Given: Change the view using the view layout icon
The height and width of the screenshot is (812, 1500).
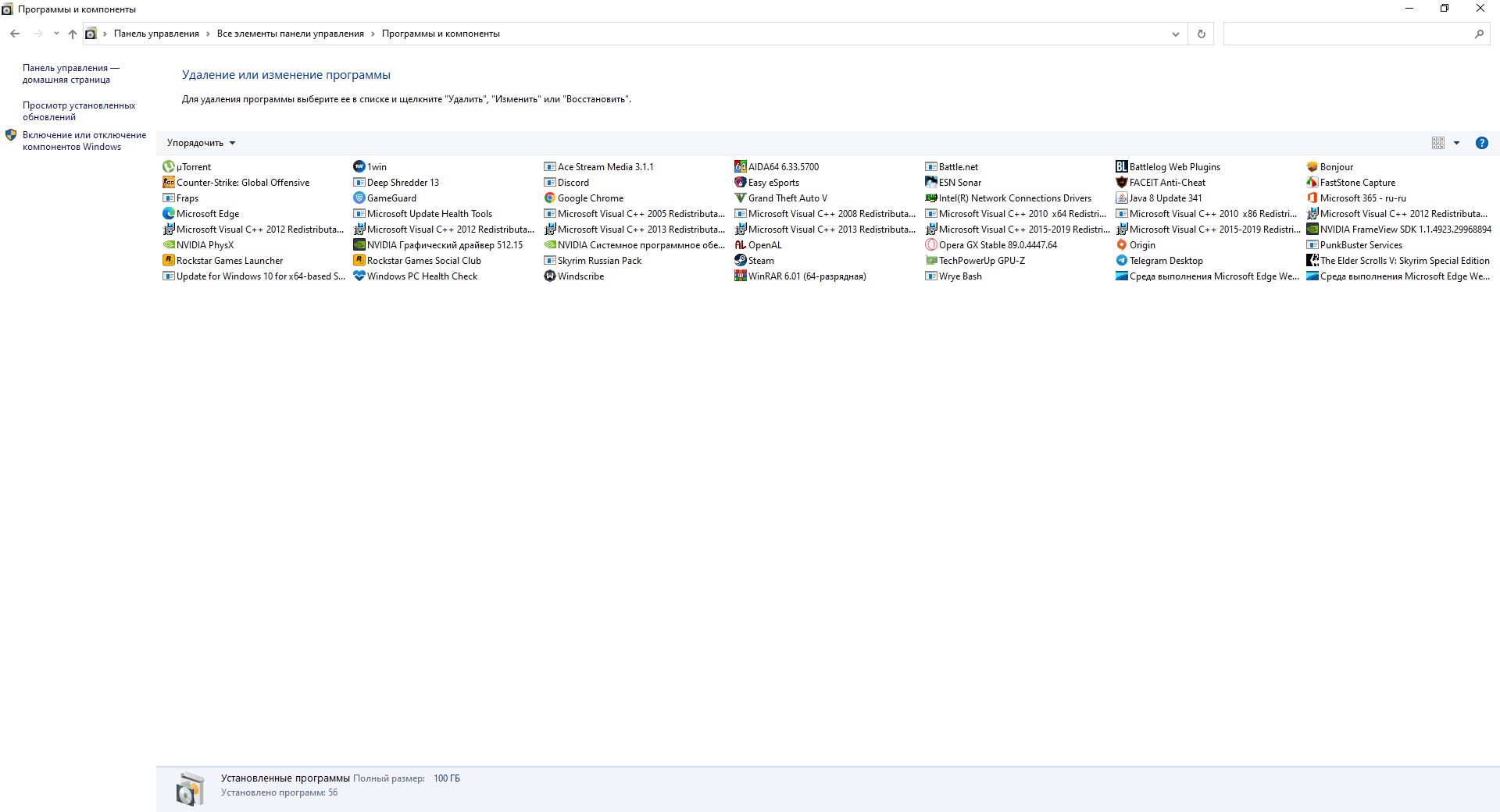Looking at the screenshot, I should tap(1438, 143).
